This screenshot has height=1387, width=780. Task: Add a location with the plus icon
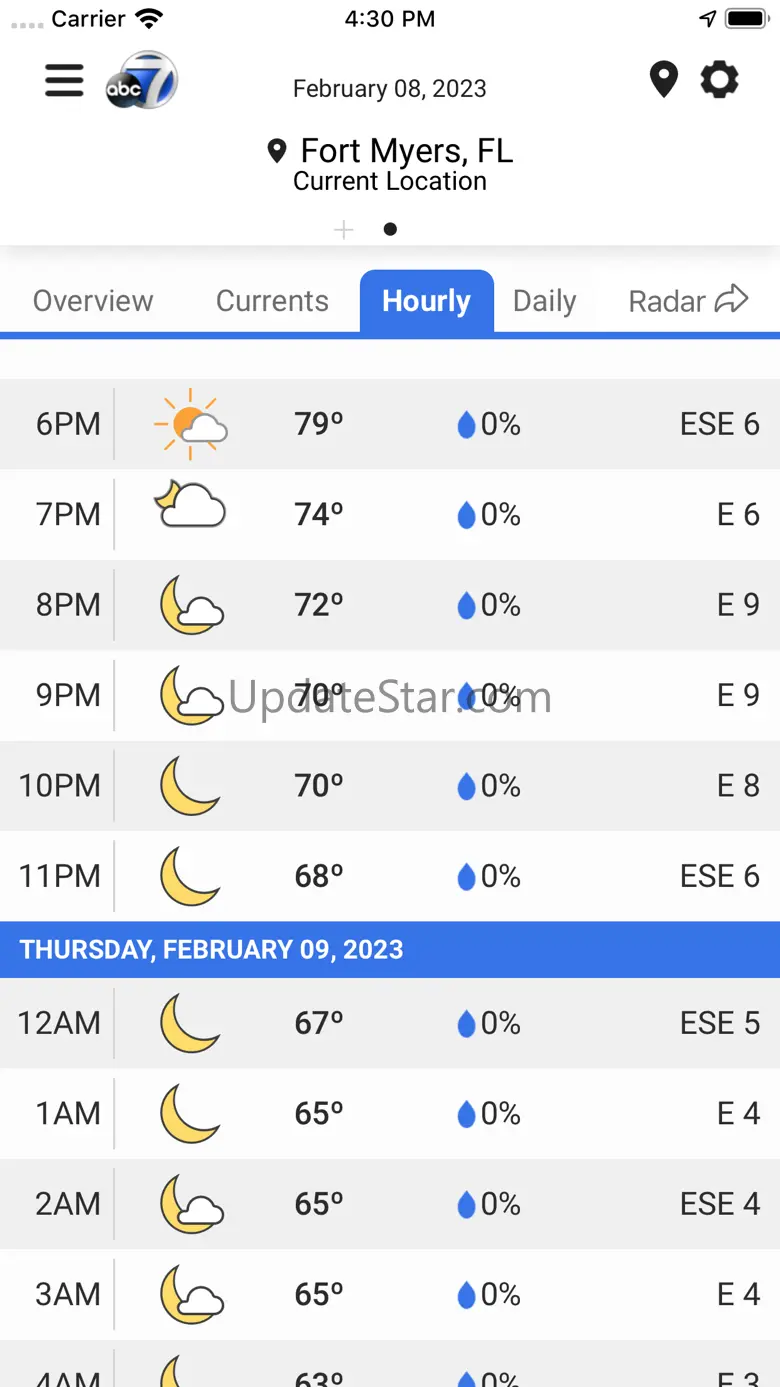[344, 230]
